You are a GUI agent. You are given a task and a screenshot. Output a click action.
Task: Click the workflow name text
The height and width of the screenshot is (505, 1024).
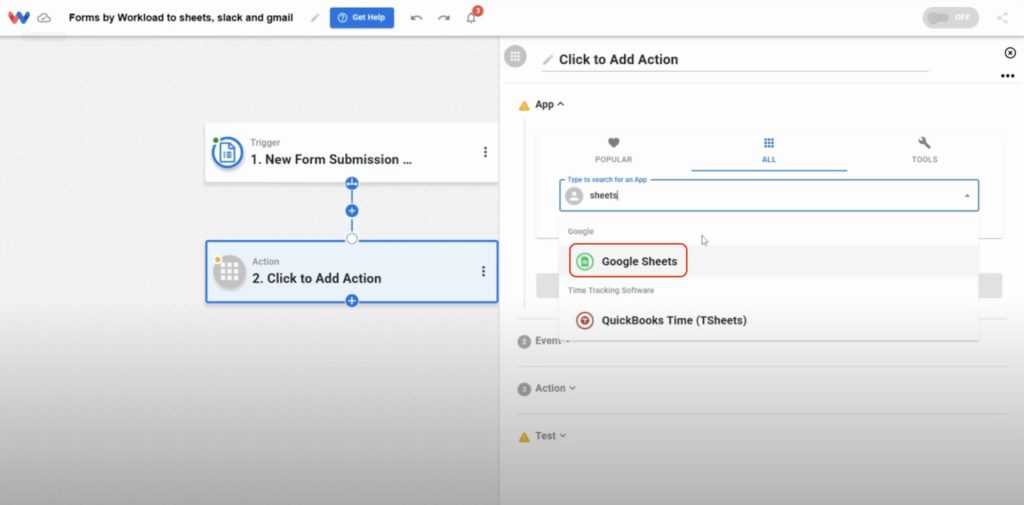coord(181,18)
